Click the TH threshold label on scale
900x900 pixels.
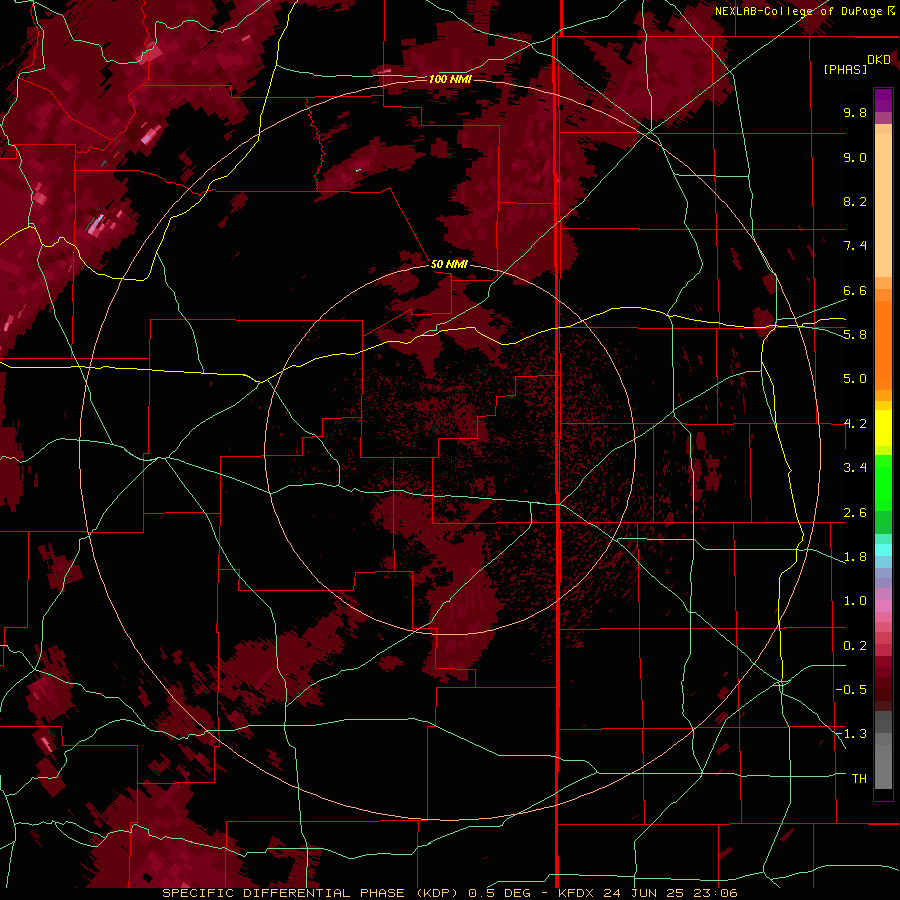click(x=859, y=779)
